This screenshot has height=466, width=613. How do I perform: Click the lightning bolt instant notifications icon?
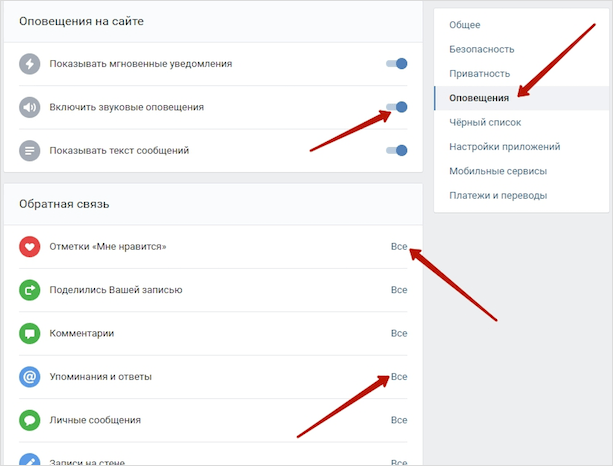coord(30,64)
